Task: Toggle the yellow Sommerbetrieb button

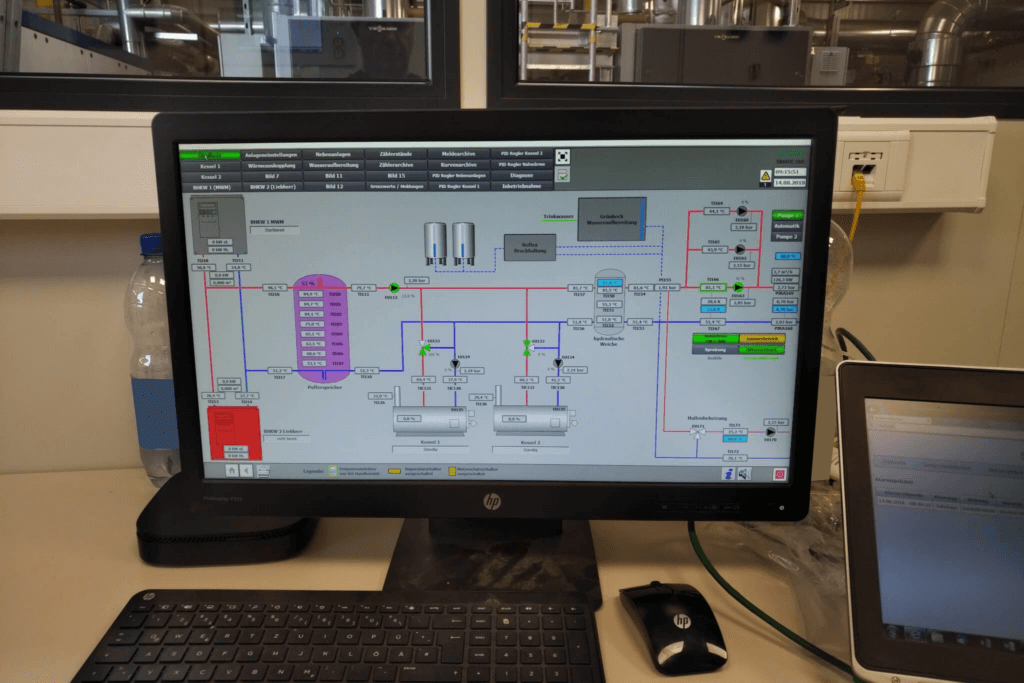Action: [x=761, y=339]
